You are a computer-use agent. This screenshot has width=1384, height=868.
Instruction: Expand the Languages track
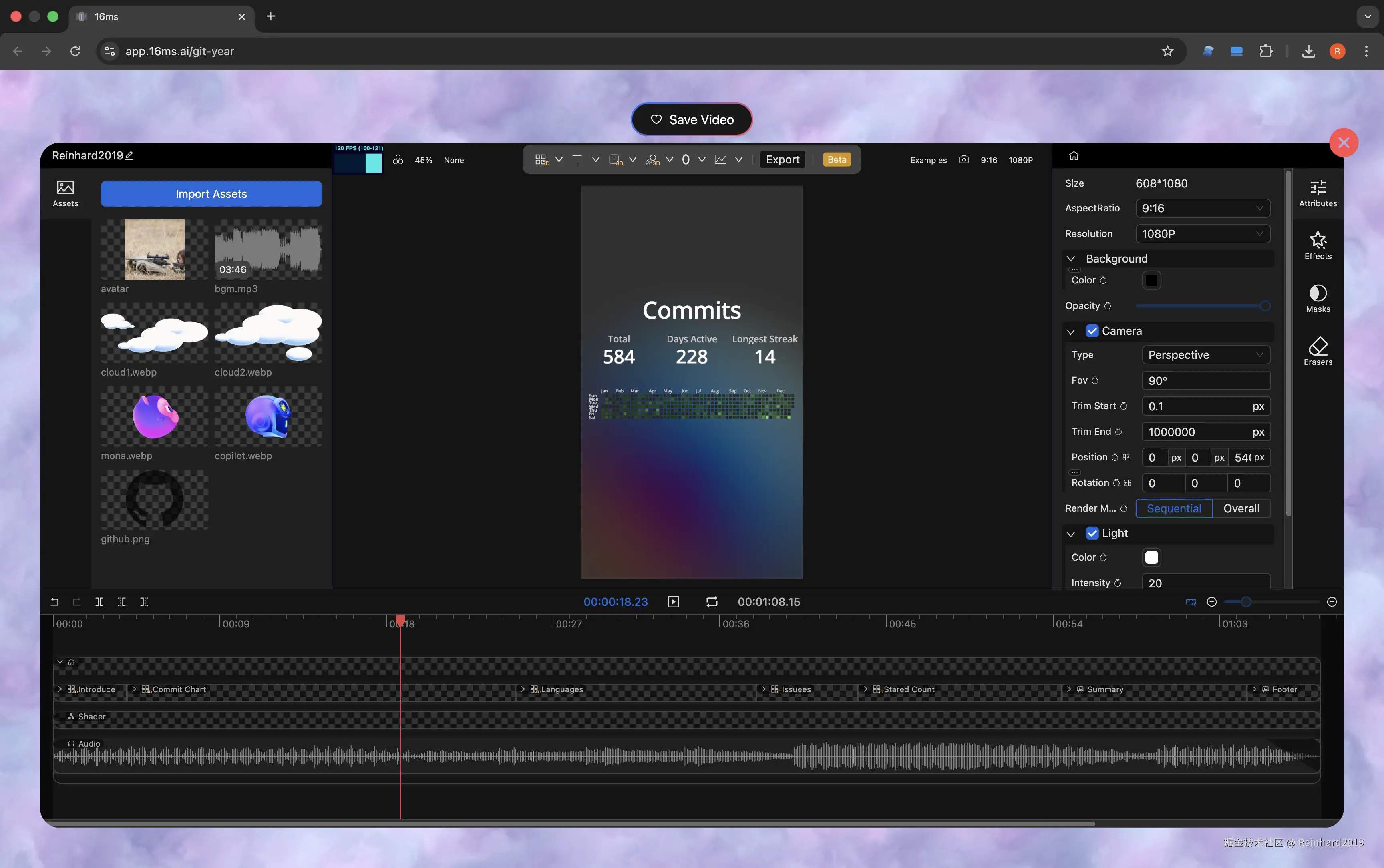(x=522, y=689)
